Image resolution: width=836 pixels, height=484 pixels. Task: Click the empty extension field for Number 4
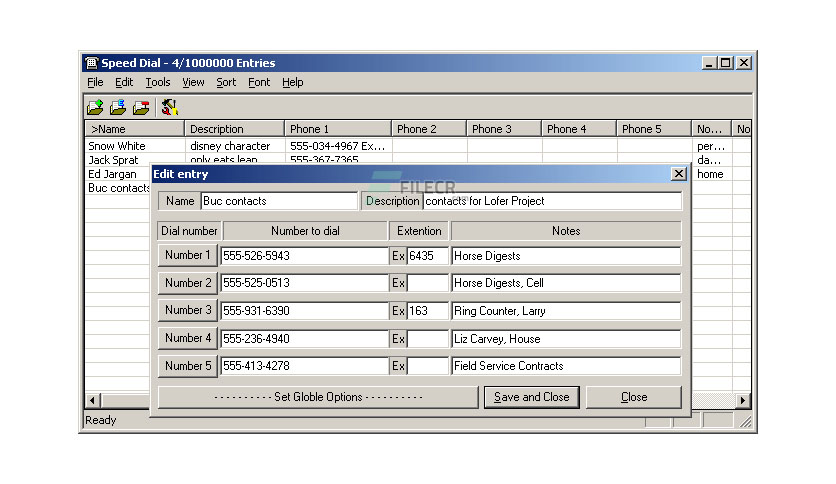[x=428, y=338]
